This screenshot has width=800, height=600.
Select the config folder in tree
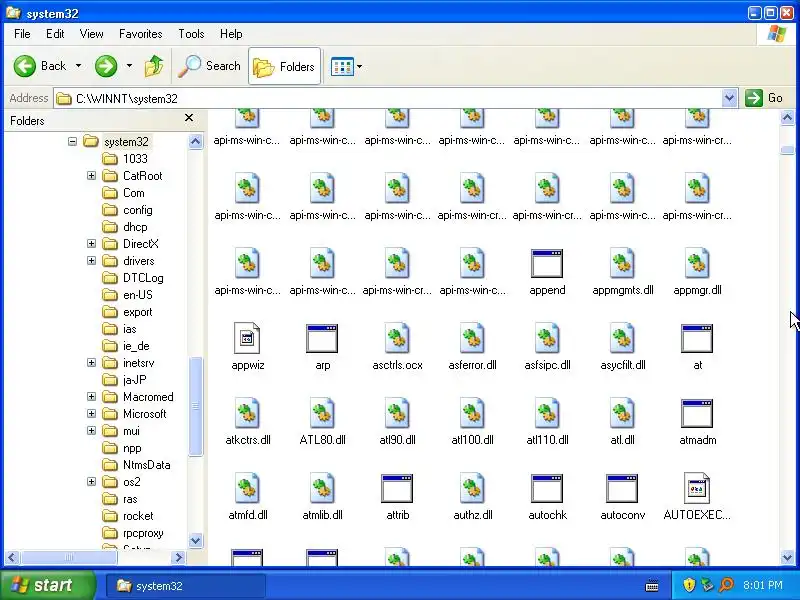click(128, 210)
